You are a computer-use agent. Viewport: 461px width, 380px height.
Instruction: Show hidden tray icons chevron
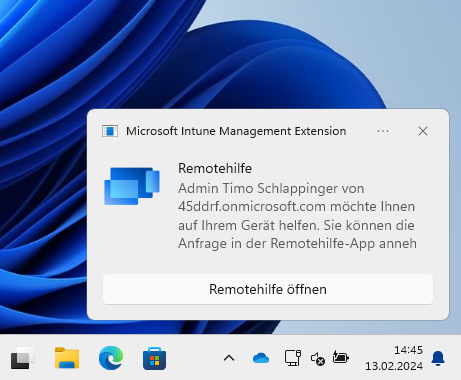(x=229, y=358)
